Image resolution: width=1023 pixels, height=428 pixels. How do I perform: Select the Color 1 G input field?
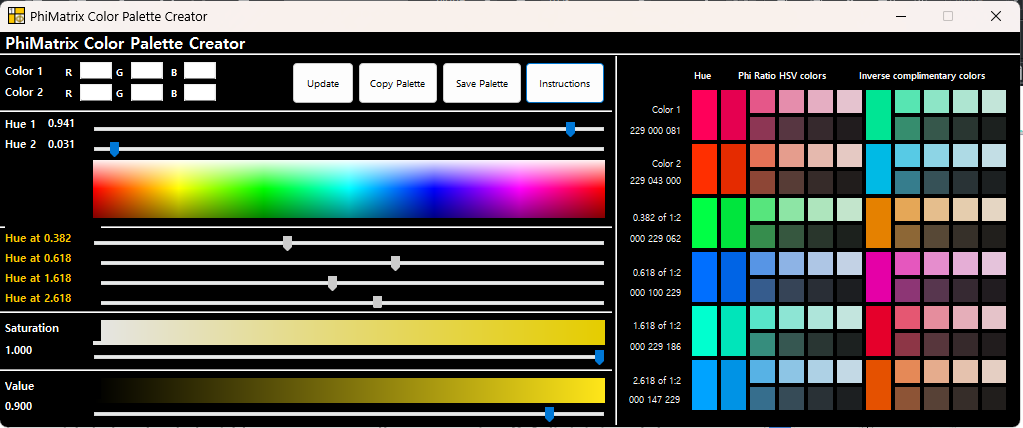coord(147,71)
